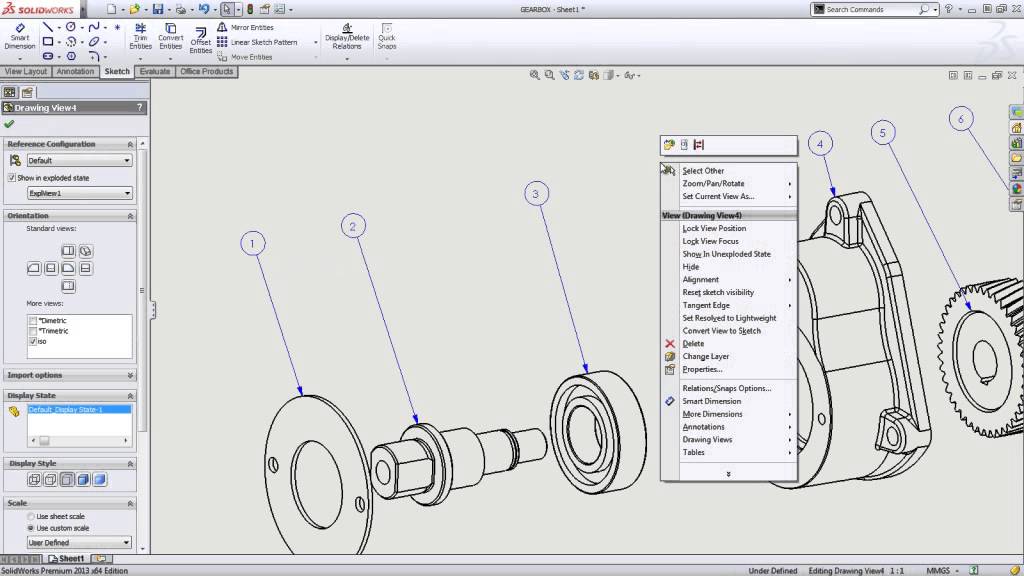Viewport: 1024px width, 576px height.
Task: Collapse the Orientation section
Action: (130, 216)
